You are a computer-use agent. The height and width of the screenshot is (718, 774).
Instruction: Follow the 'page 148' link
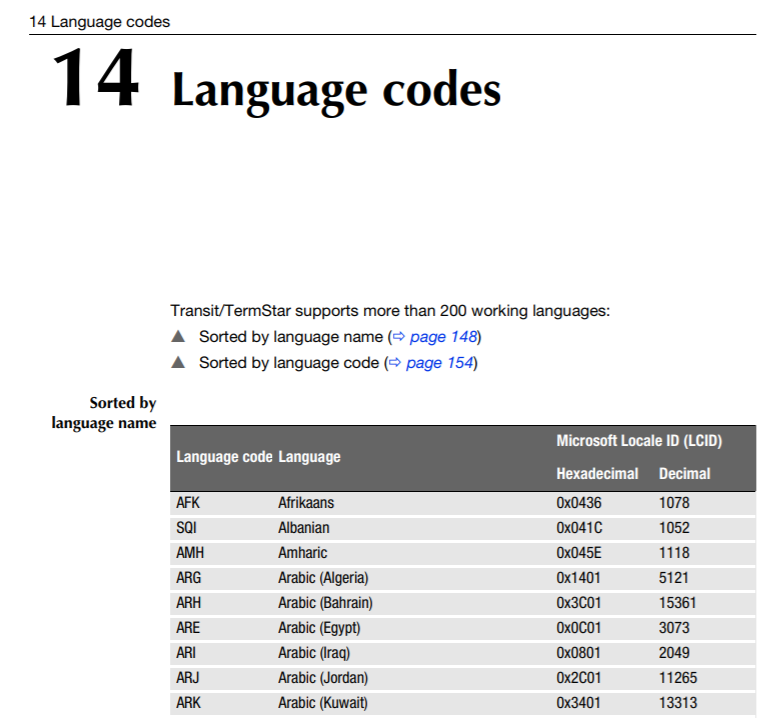(x=443, y=337)
